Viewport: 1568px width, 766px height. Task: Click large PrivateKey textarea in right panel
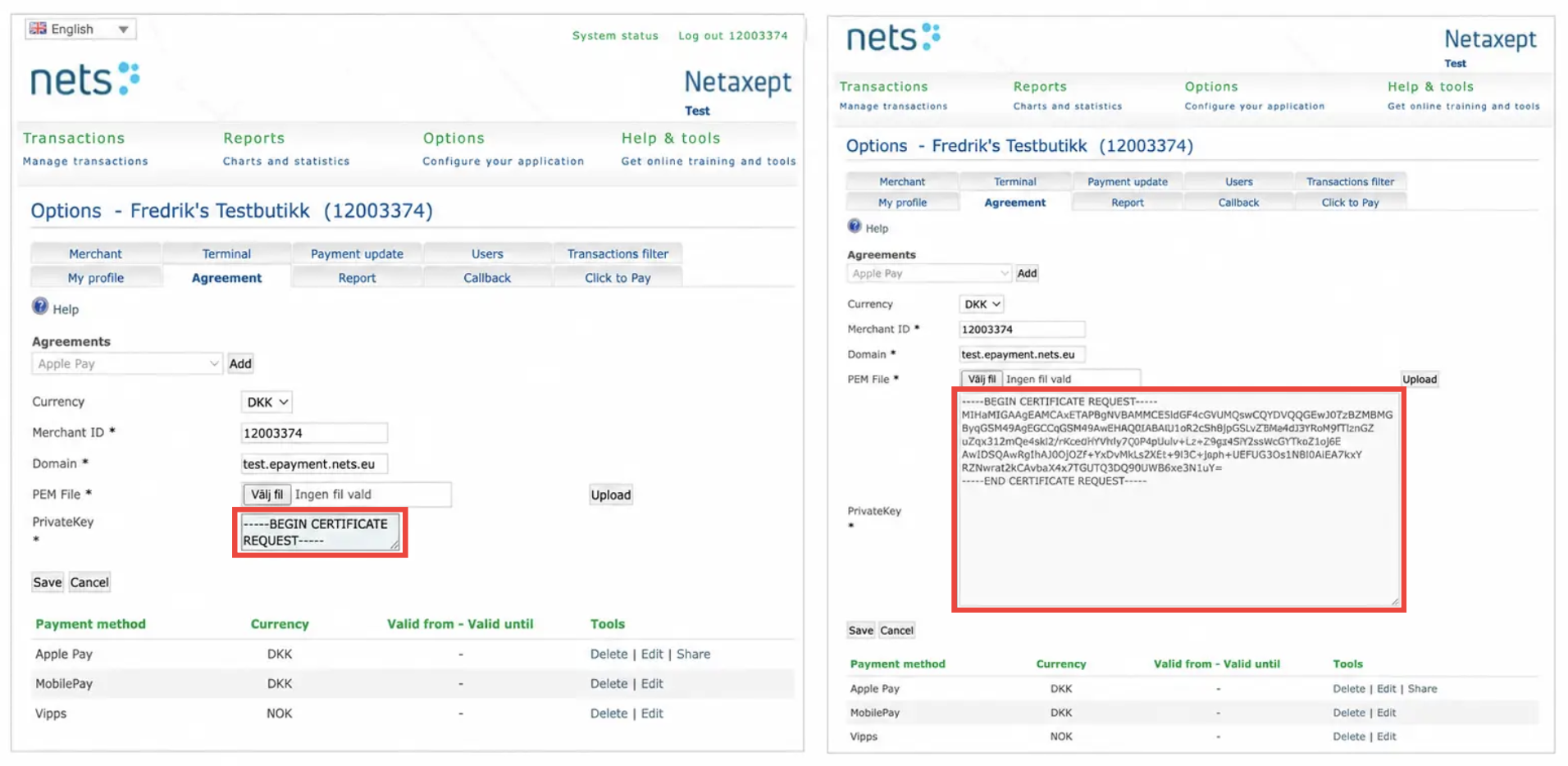click(1178, 500)
